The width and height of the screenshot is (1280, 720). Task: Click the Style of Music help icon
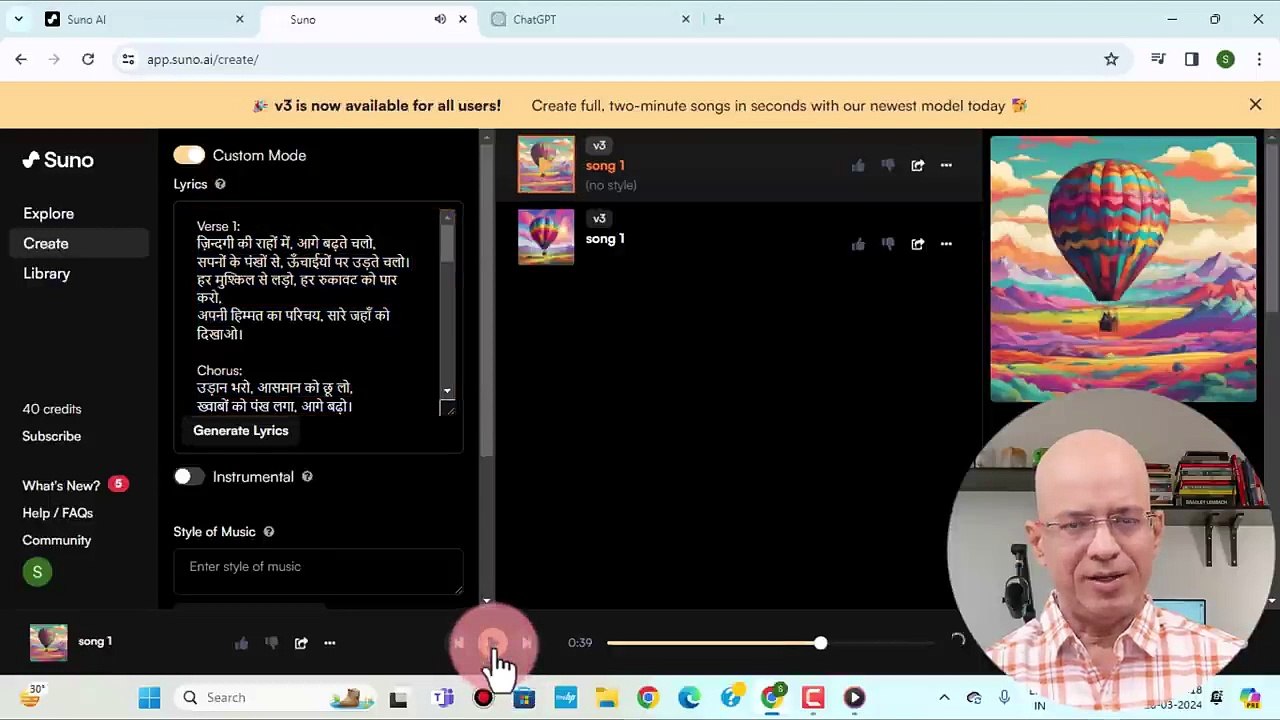[x=268, y=532]
